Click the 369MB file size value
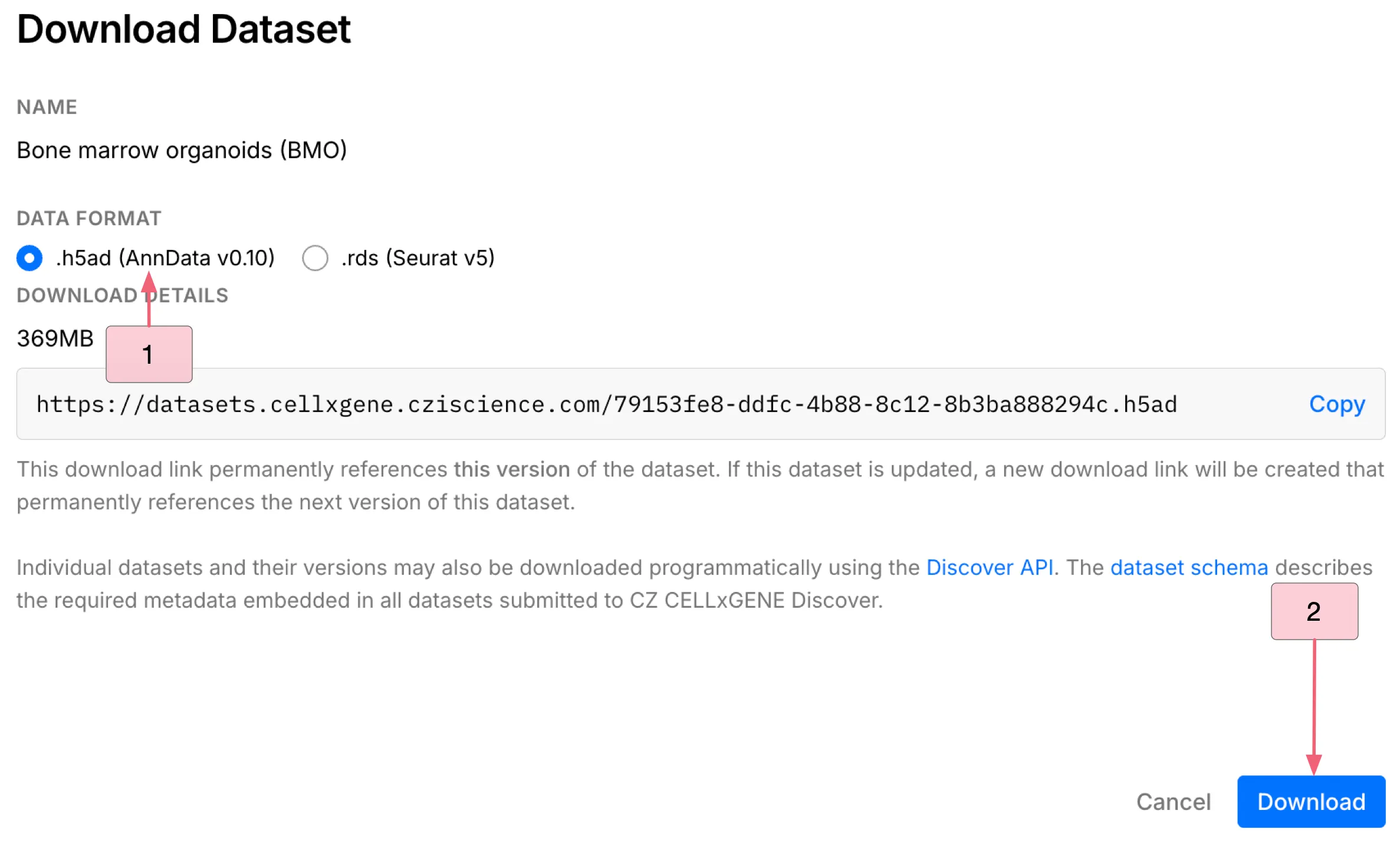The image size is (1400, 843). tap(54, 338)
